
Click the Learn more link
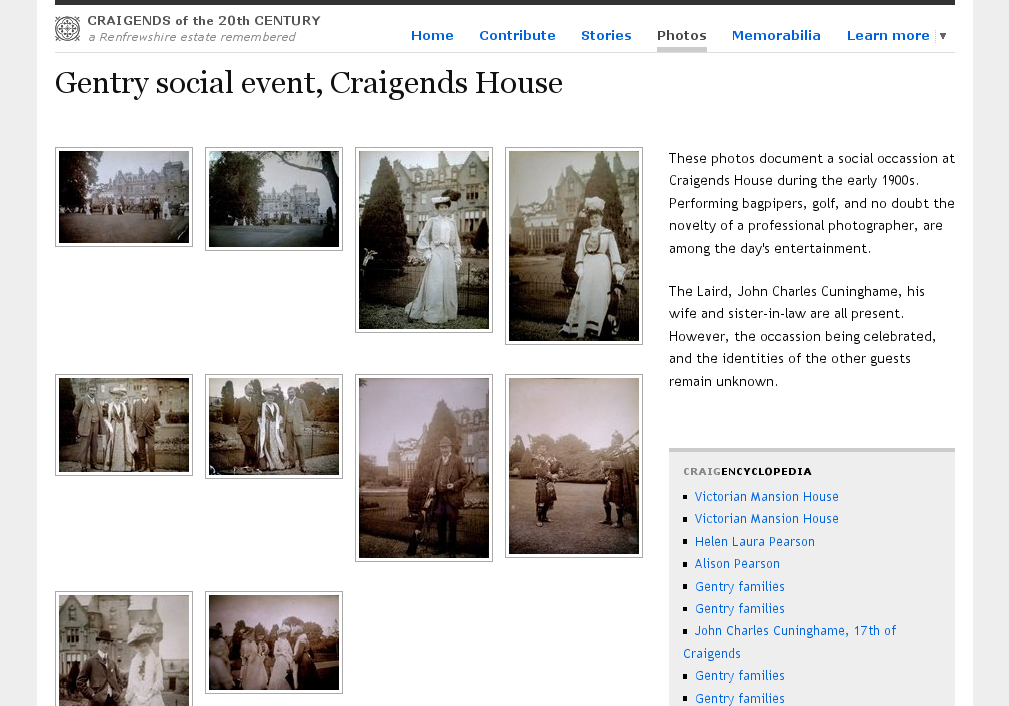point(887,36)
